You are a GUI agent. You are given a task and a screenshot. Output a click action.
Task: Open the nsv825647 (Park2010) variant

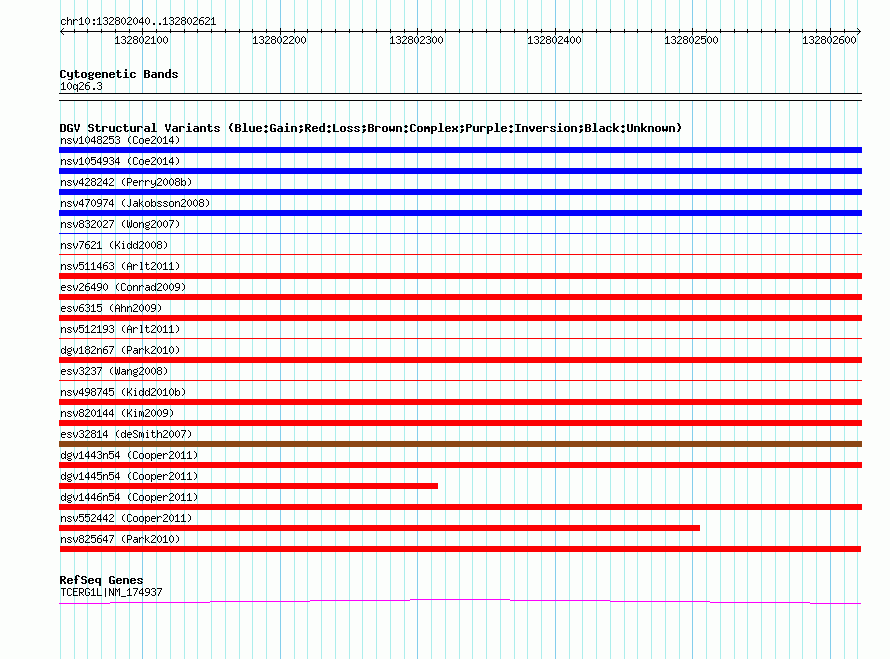120,539
